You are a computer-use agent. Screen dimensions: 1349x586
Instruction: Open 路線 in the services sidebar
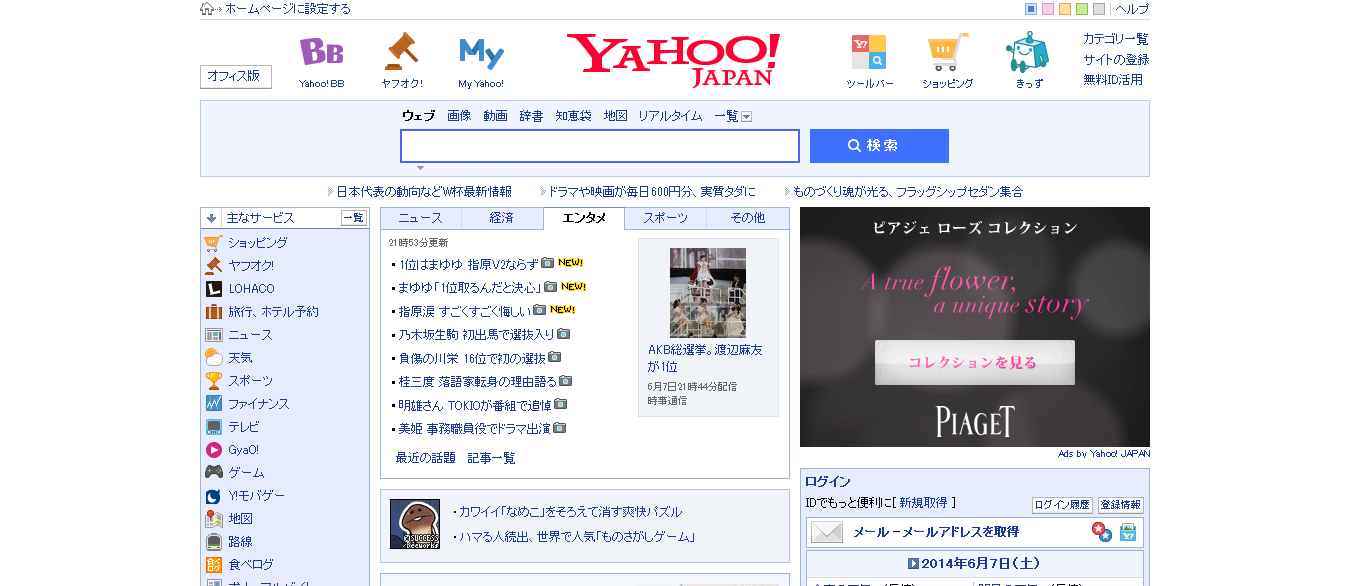[x=240, y=542]
